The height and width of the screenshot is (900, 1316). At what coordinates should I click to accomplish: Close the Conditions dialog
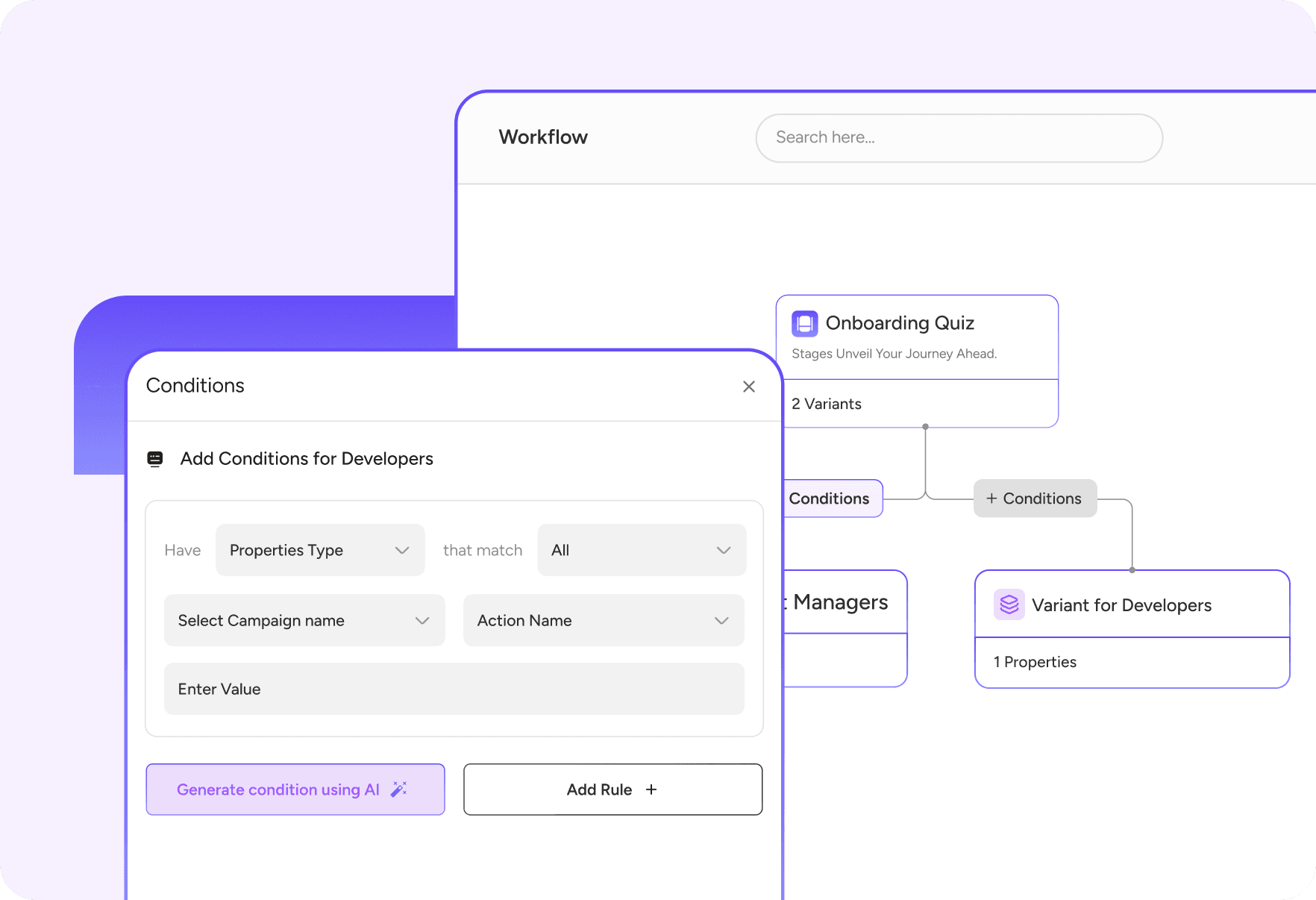[749, 387]
